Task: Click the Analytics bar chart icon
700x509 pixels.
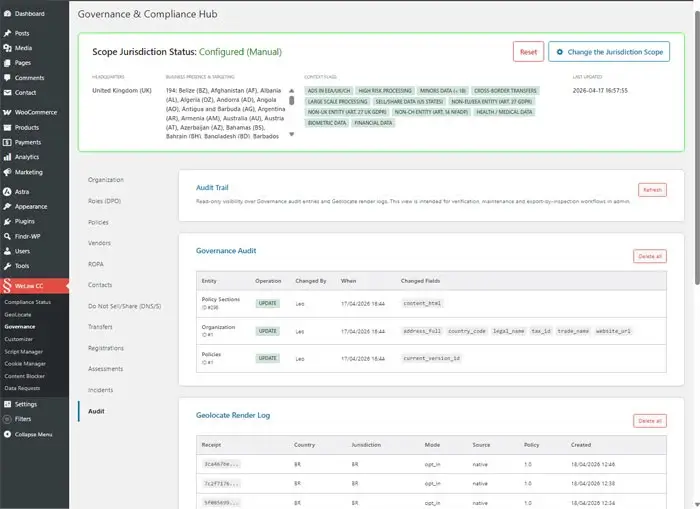Action: pos(7,157)
